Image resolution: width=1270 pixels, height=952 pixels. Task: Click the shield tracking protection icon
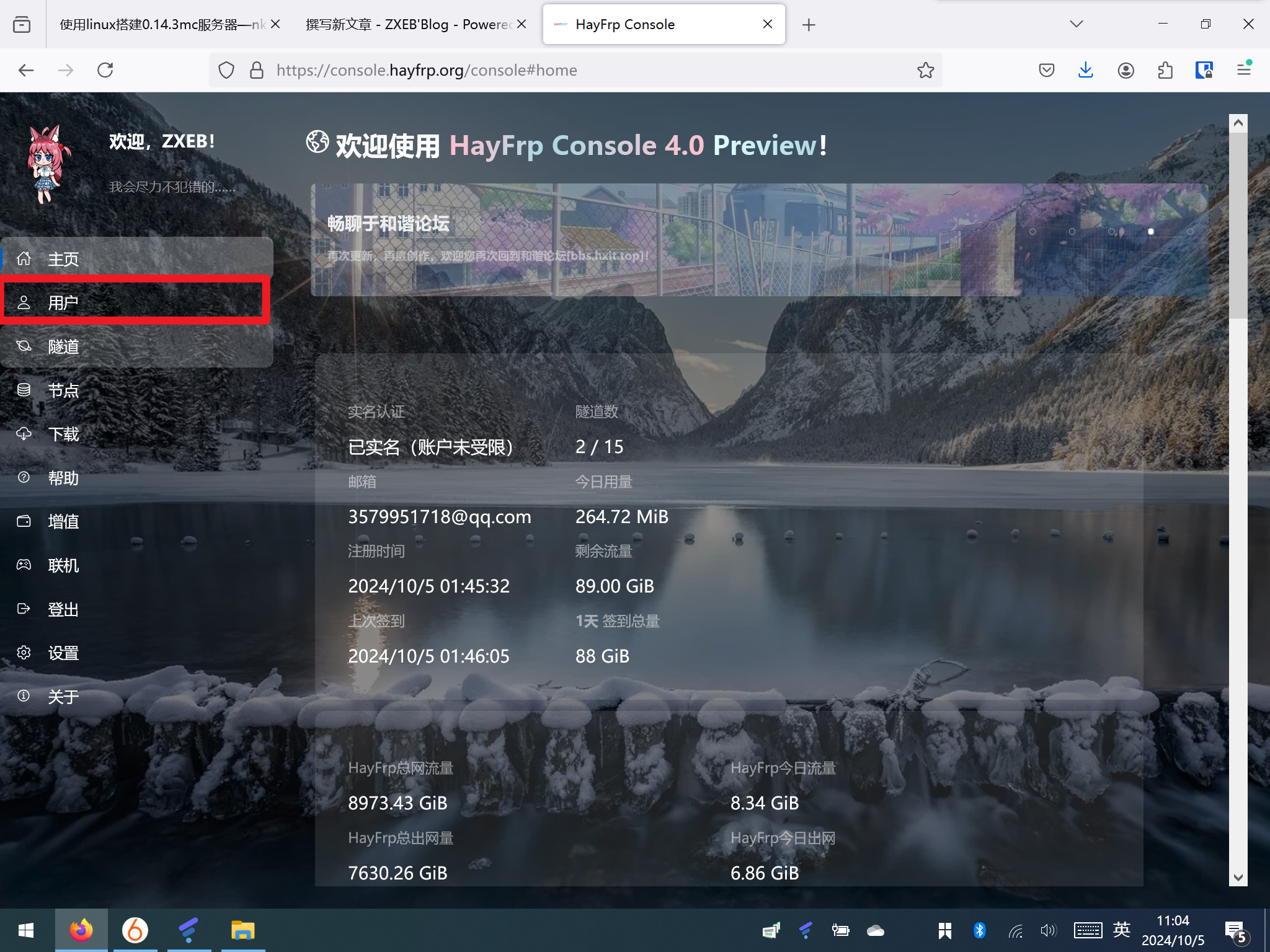[226, 70]
